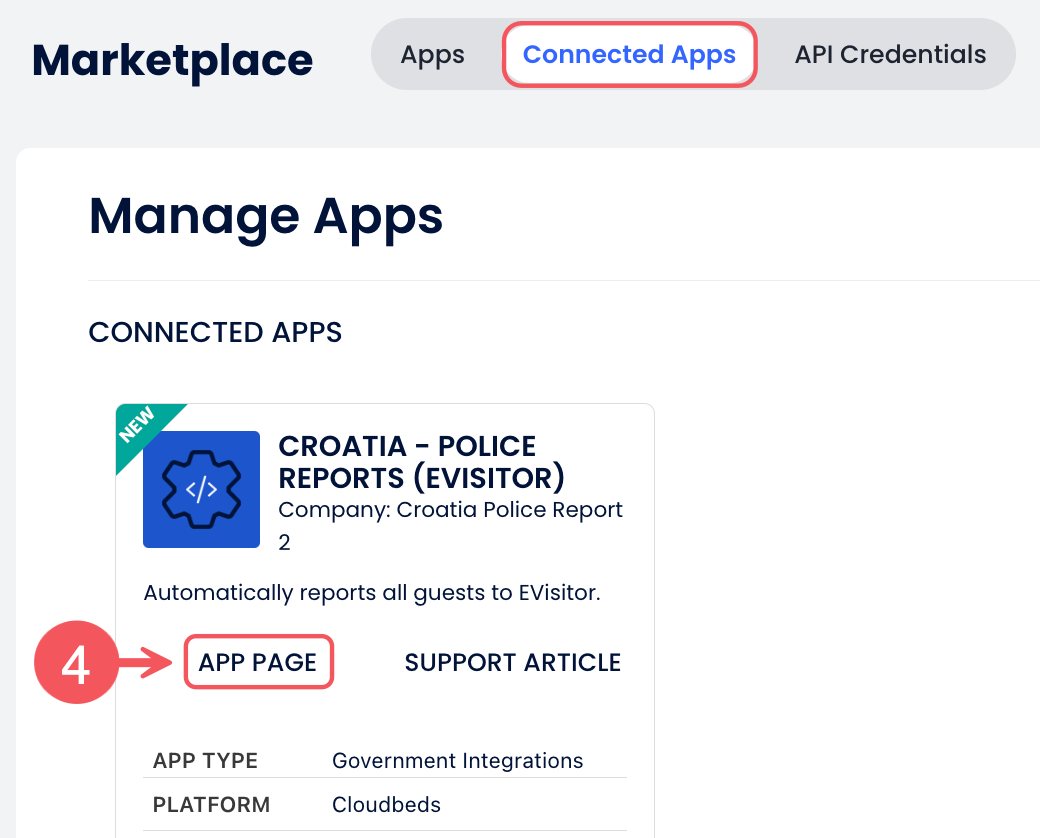Open the SUPPORT ARTICLE link
1040x838 pixels.
(x=513, y=662)
